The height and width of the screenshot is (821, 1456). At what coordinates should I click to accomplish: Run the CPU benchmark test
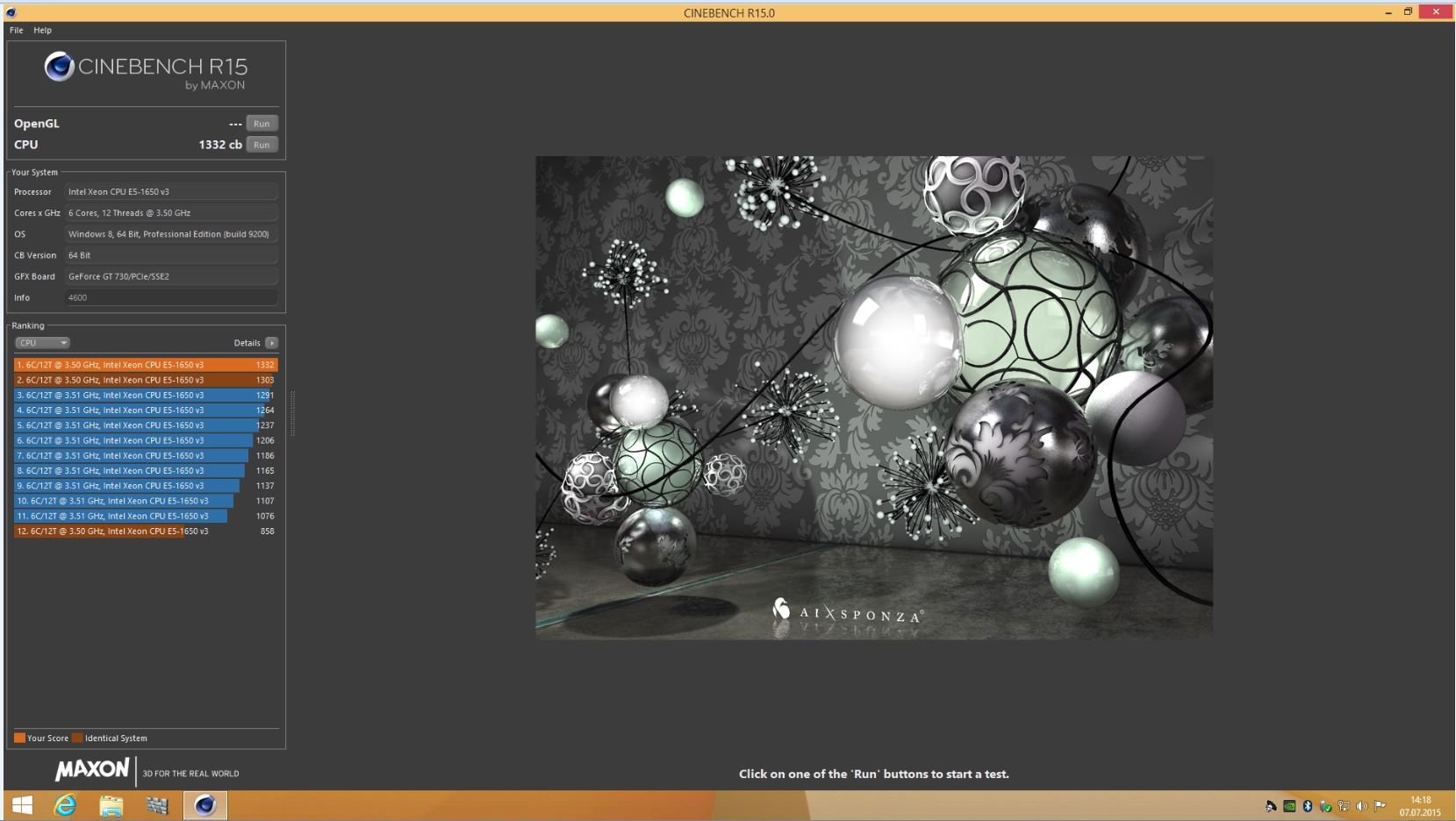(x=262, y=145)
